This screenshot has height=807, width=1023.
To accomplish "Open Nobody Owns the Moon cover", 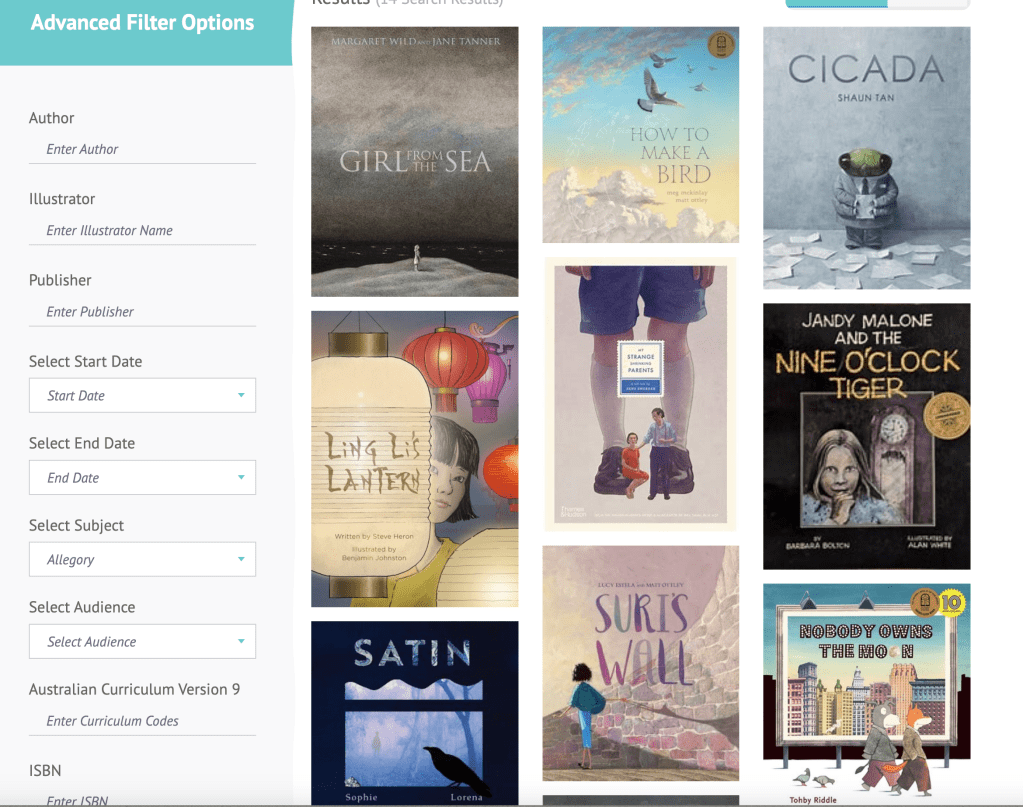I will pyautogui.click(x=866, y=695).
